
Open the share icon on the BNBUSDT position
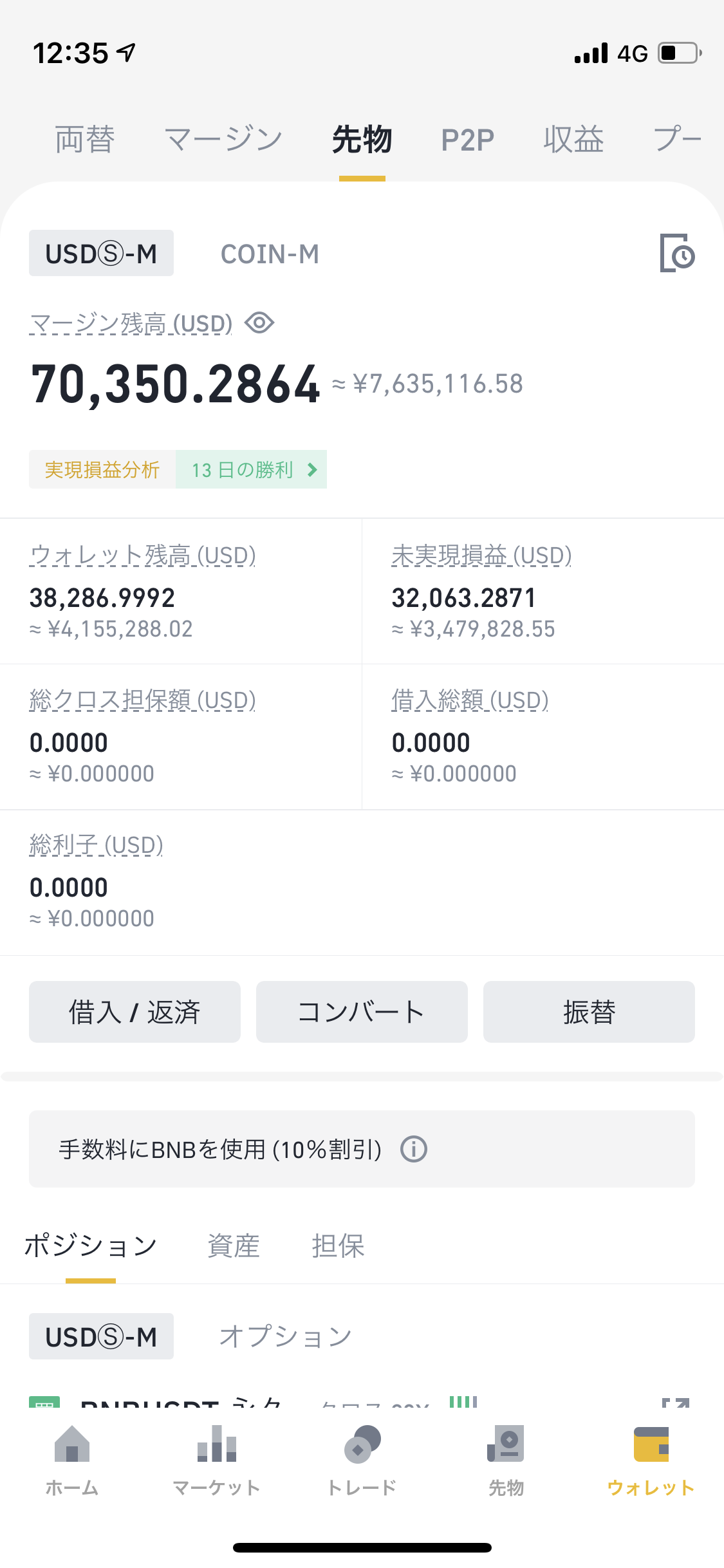coord(676,1402)
